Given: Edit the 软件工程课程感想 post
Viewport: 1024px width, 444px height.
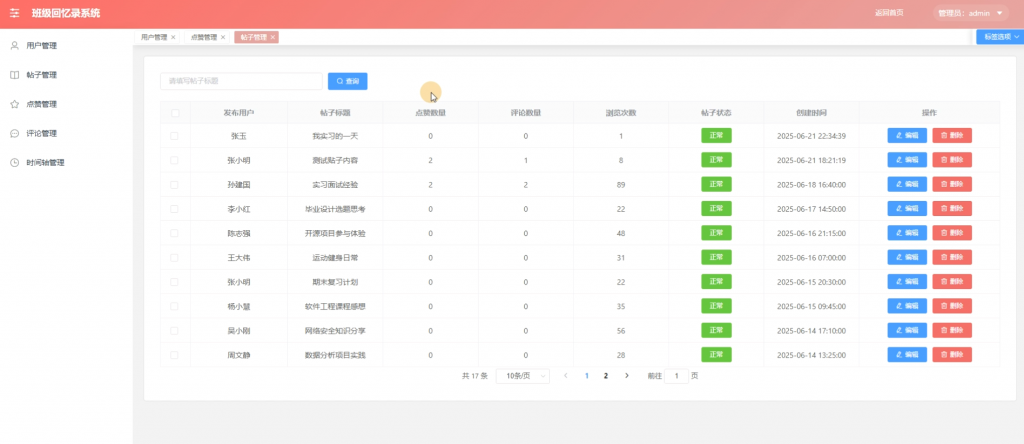Looking at the screenshot, I should tap(906, 306).
